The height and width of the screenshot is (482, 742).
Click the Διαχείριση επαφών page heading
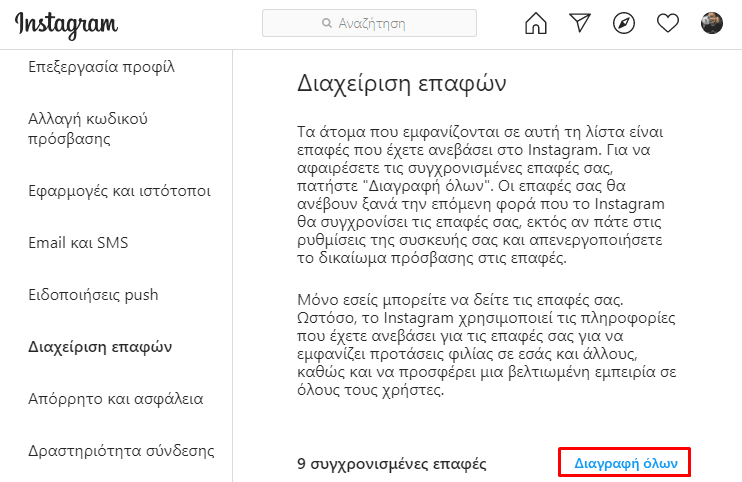coord(402,83)
